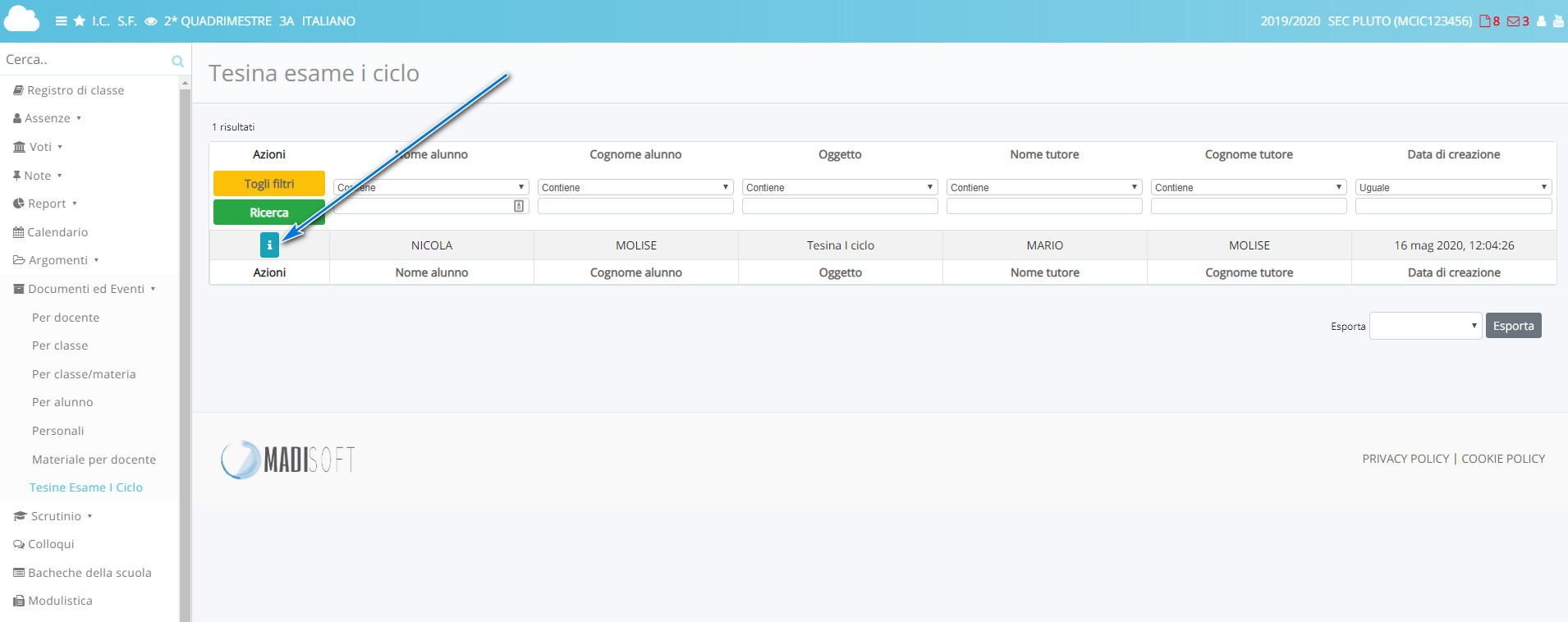Click the Cognome alunno filter text field
The width and height of the screenshot is (1568, 622).
click(635, 206)
